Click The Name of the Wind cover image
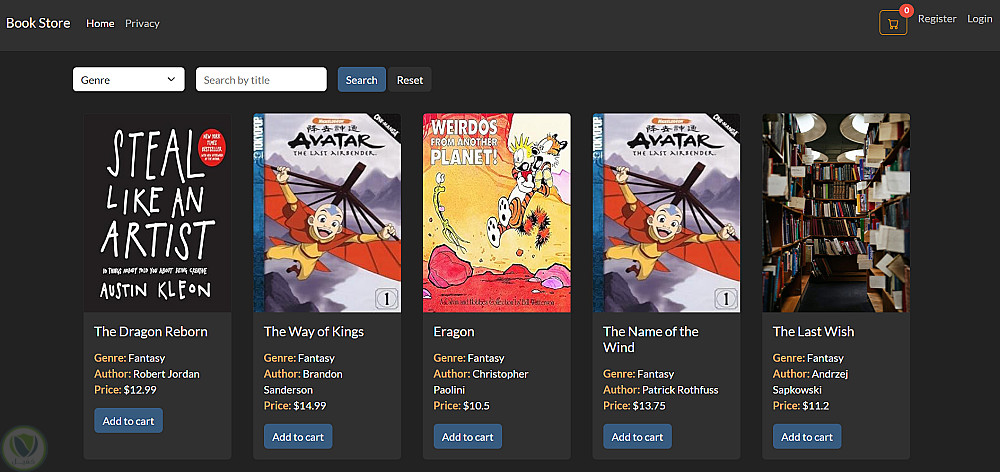This screenshot has width=1000, height=472. (666, 213)
